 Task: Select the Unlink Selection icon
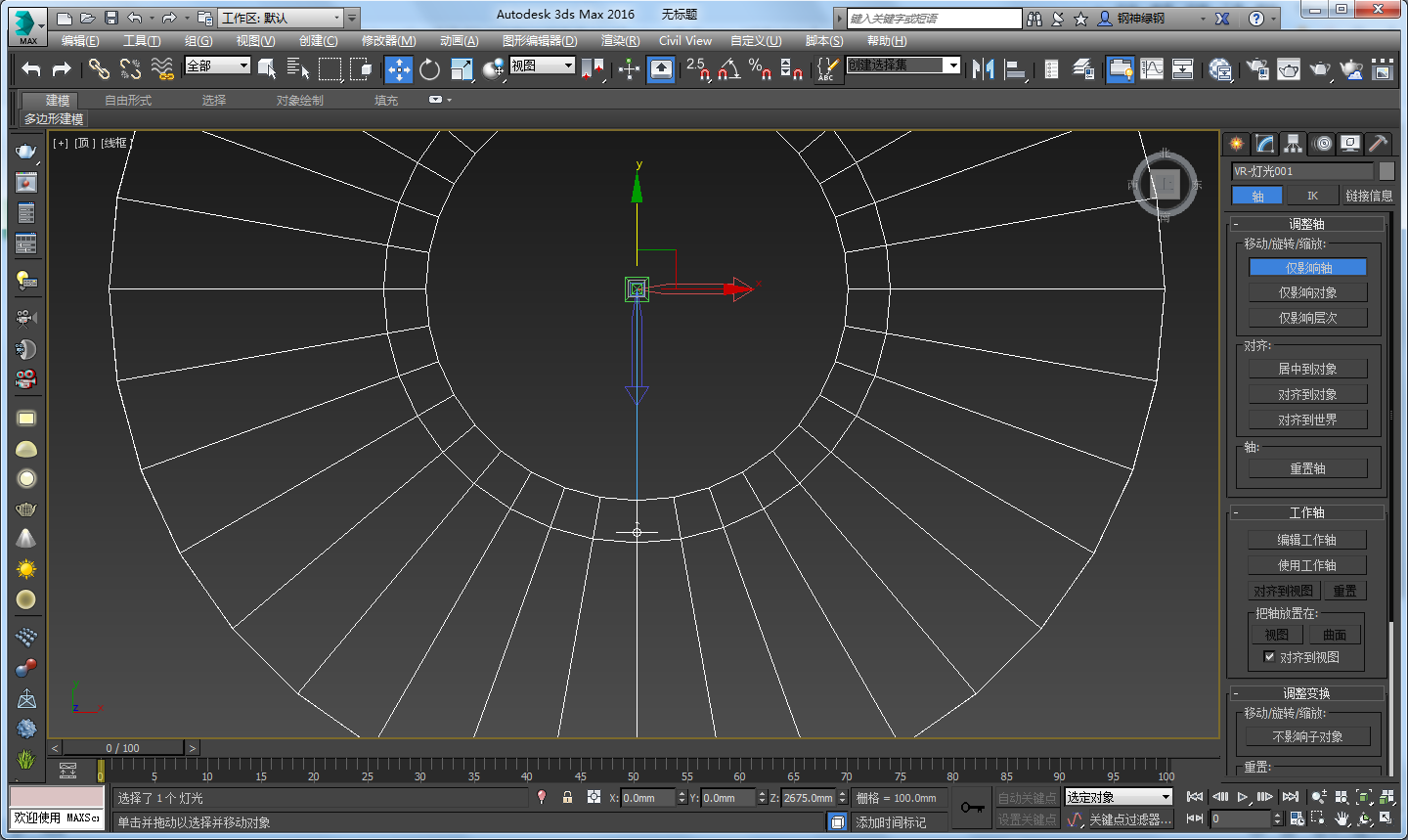(x=130, y=68)
